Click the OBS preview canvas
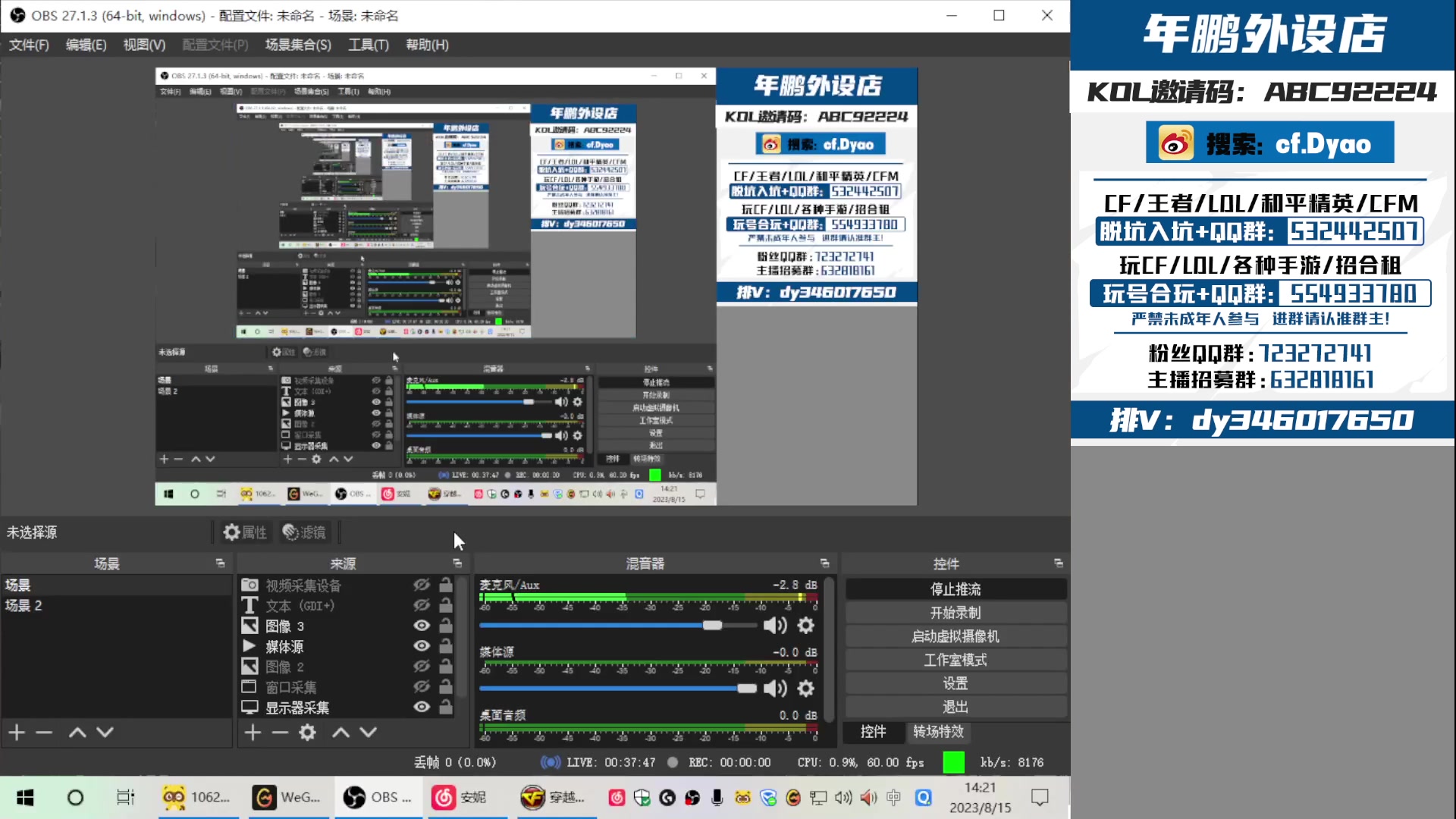The image size is (1456, 819). (536, 287)
